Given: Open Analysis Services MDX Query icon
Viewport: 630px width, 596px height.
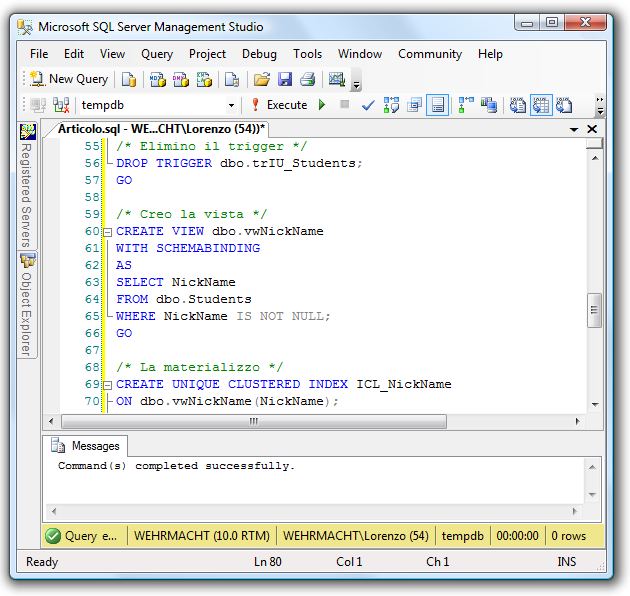Looking at the screenshot, I should (158, 79).
